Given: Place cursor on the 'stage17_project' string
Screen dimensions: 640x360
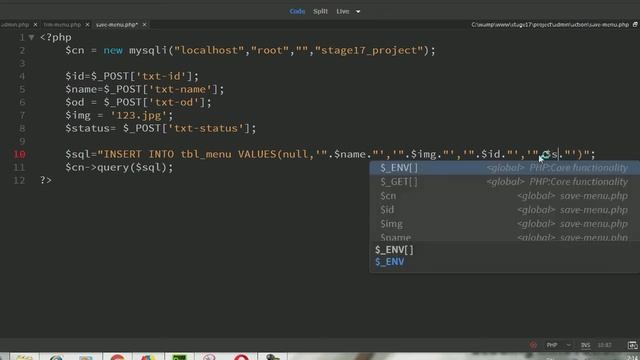Looking at the screenshot, I should coord(369,51).
